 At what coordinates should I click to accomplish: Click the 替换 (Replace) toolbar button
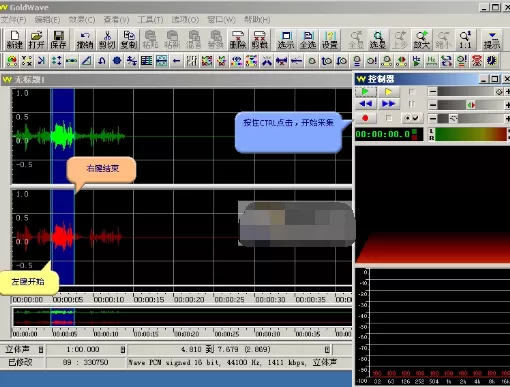[x=216, y=40]
